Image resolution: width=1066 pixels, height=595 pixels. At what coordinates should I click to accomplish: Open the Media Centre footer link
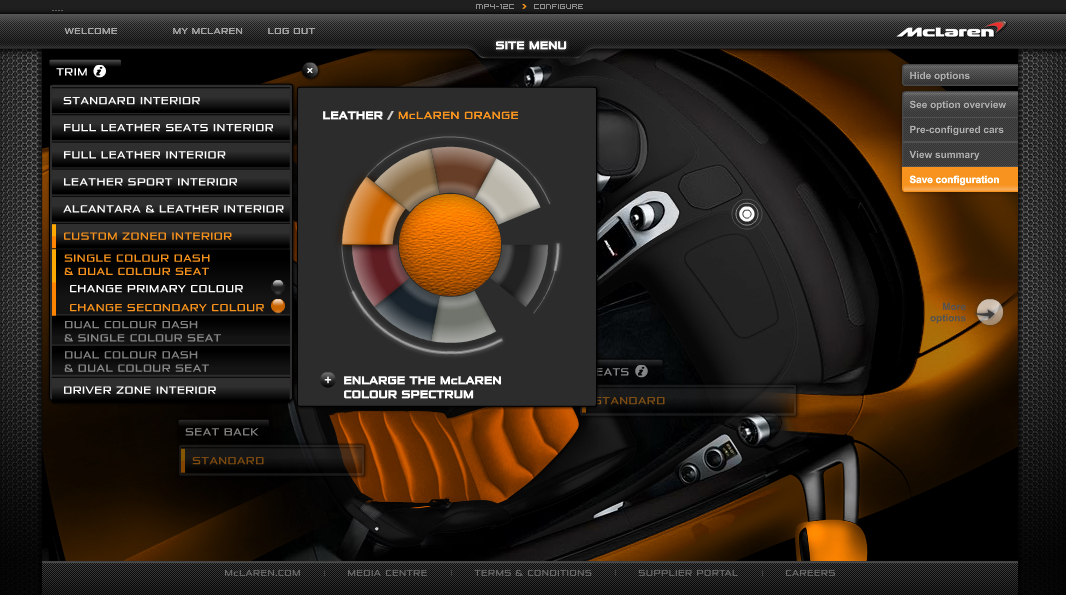[387, 573]
